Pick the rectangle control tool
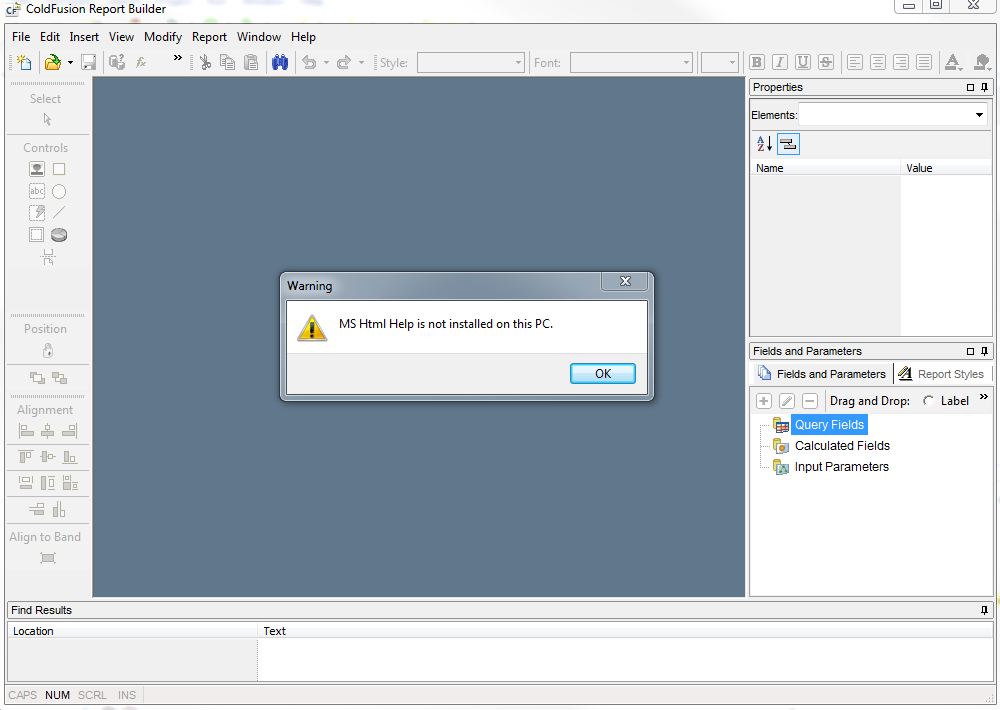 [x=59, y=169]
